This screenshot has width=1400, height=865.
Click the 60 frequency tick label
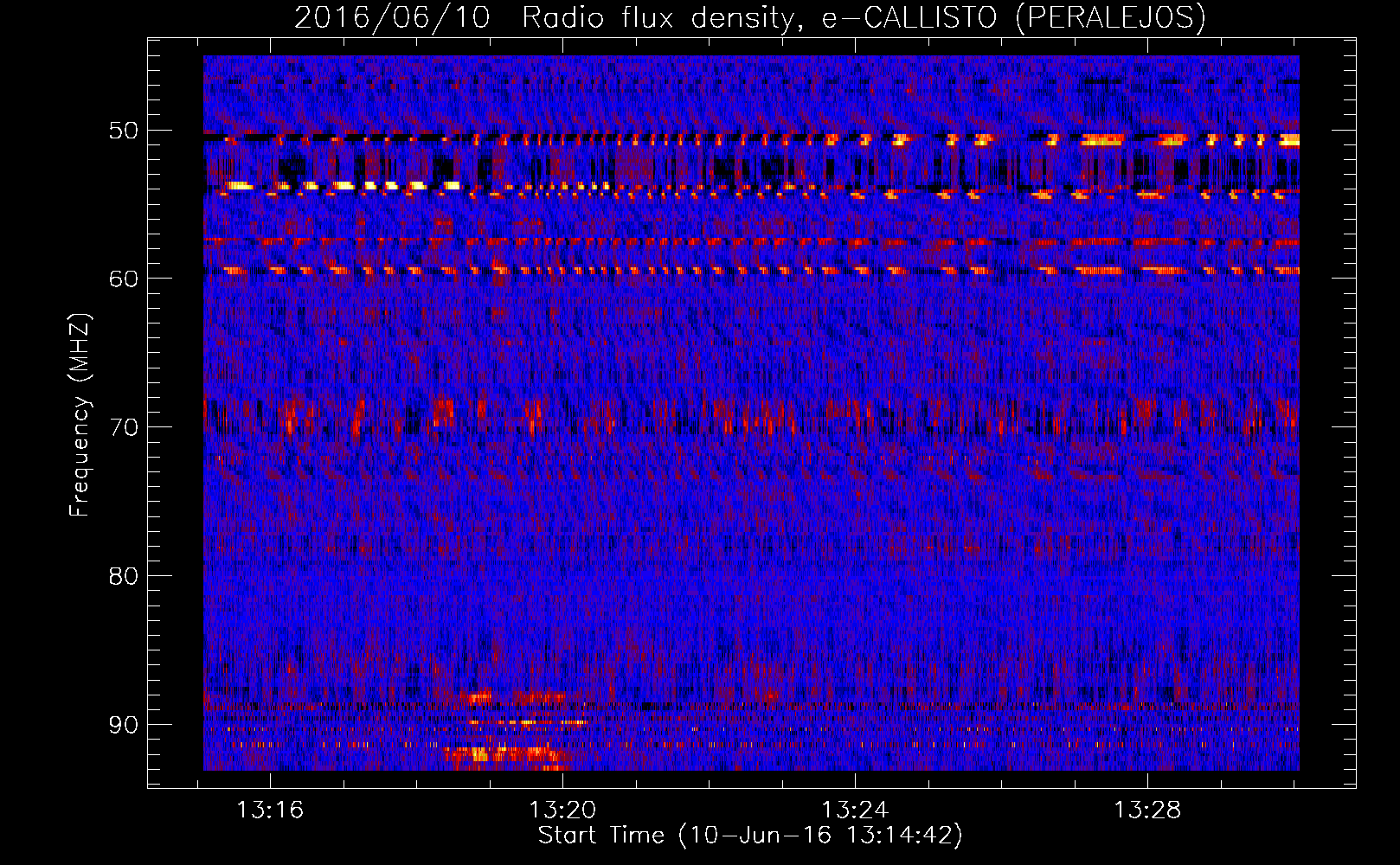tap(124, 279)
